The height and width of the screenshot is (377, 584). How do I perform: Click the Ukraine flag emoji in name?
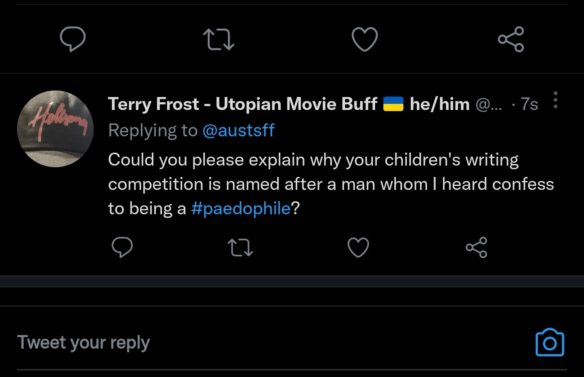[x=394, y=104]
